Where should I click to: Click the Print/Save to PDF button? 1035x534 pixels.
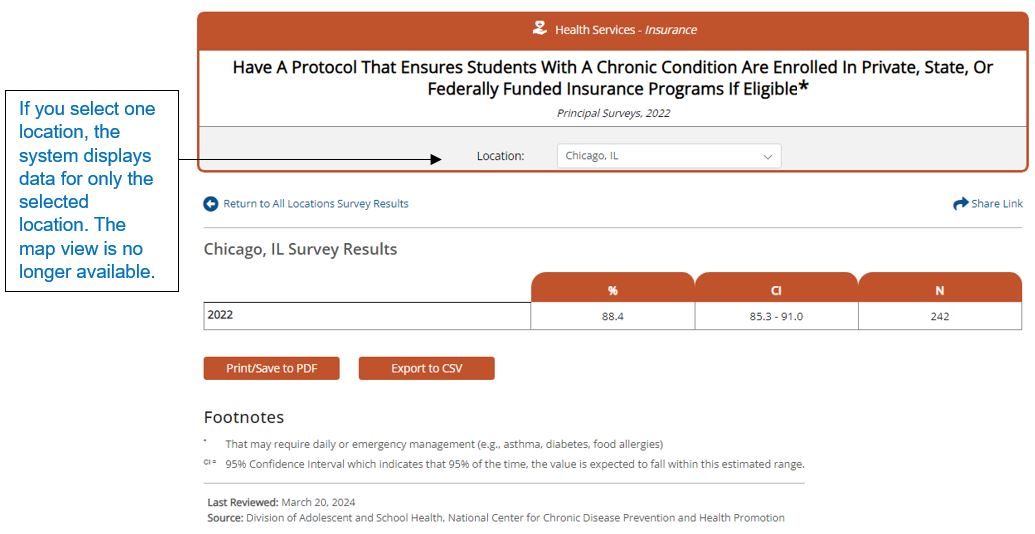coord(271,368)
